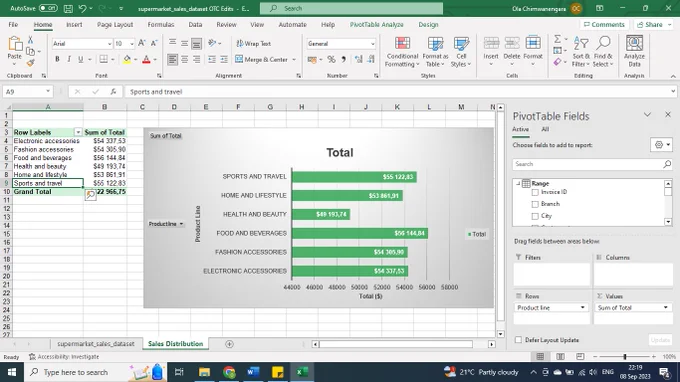Open Chrome from the taskbar
680x382 pixels.
click(x=229, y=372)
